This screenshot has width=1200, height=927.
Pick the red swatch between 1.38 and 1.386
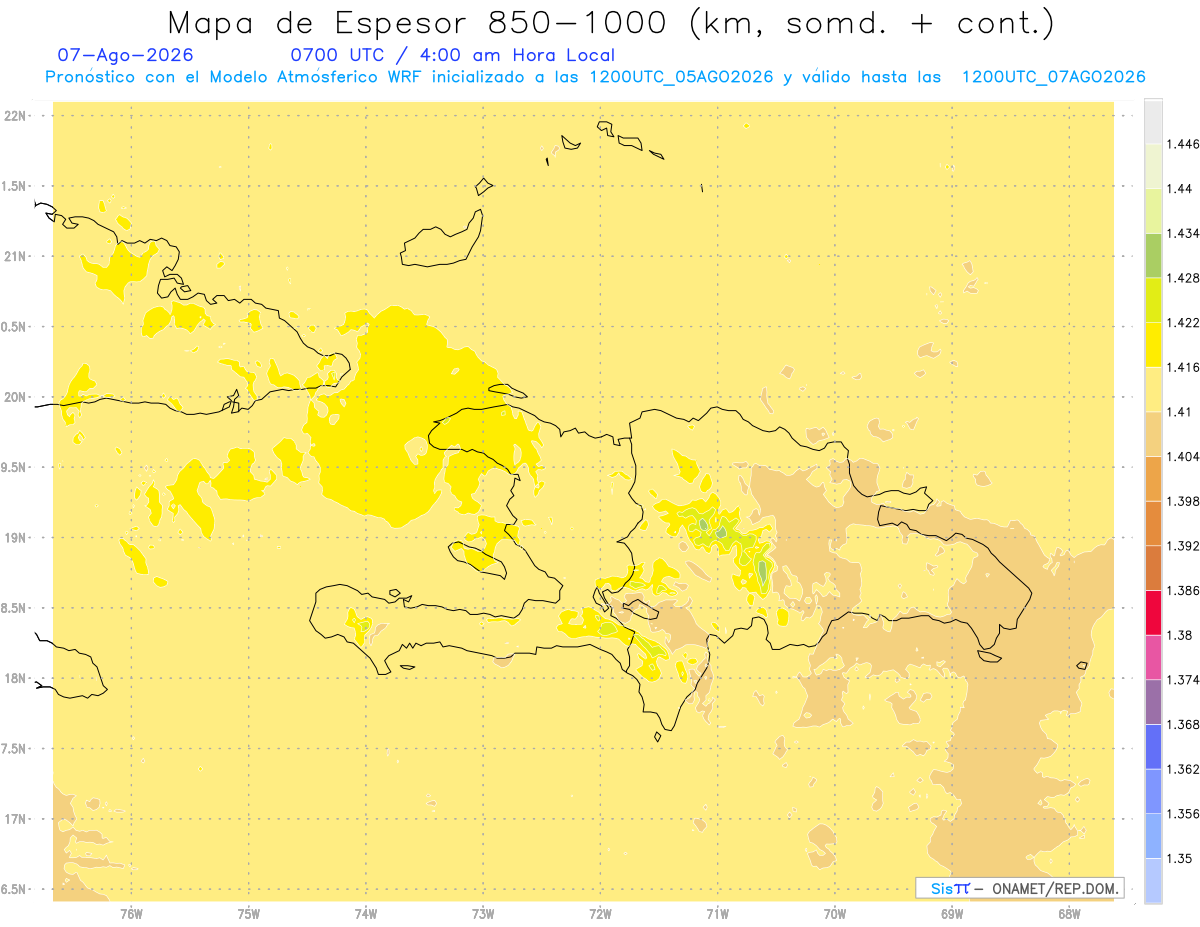tap(1153, 613)
